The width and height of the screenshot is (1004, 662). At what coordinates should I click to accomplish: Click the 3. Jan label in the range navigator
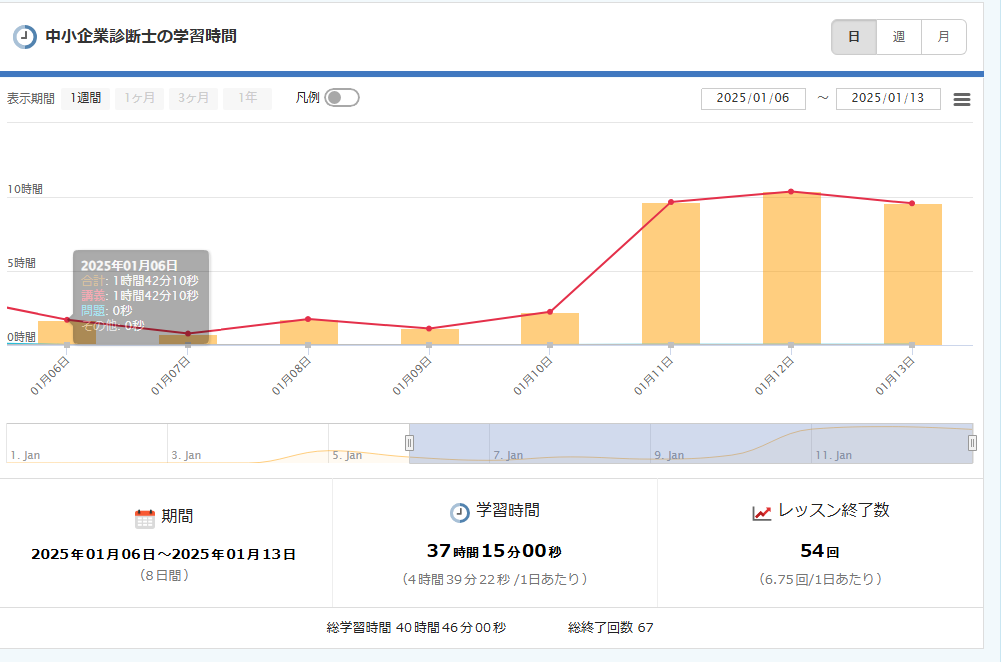(186, 455)
